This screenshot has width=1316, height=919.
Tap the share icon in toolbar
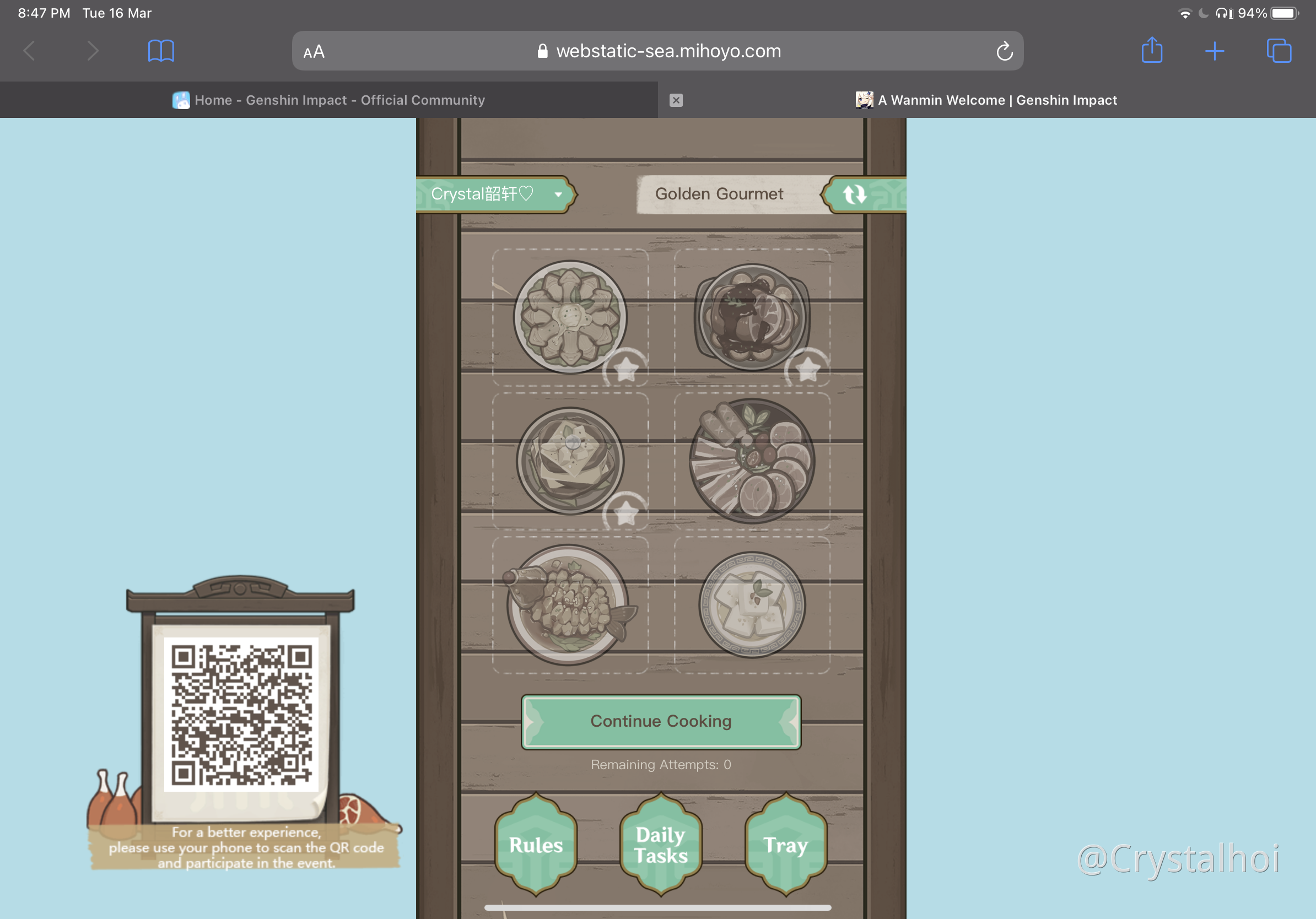(x=1152, y=51)
